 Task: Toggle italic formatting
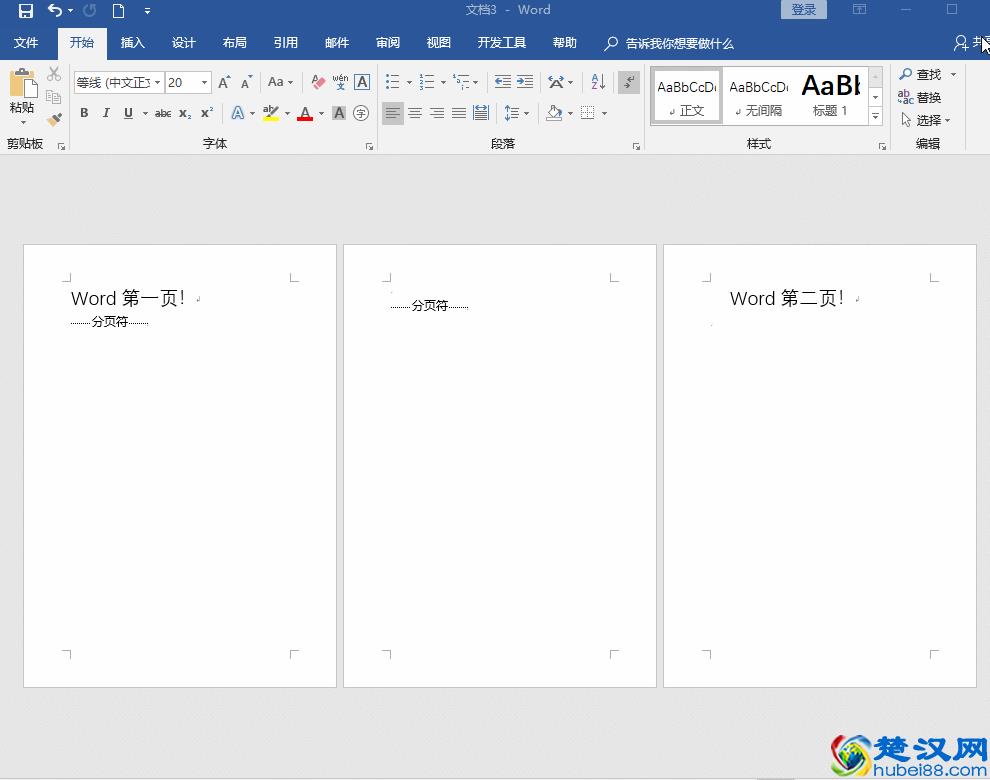(x=107, y=113)
